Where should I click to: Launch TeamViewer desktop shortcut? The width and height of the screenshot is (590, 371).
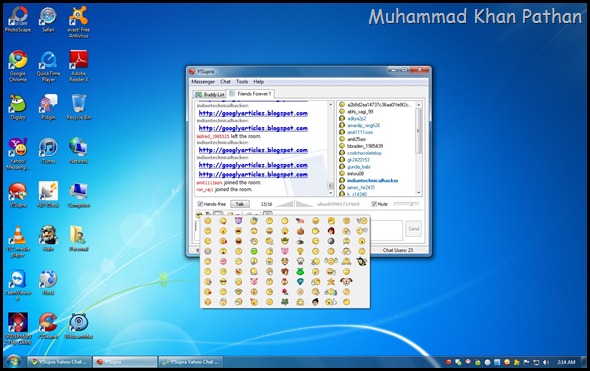pos(18,285)
